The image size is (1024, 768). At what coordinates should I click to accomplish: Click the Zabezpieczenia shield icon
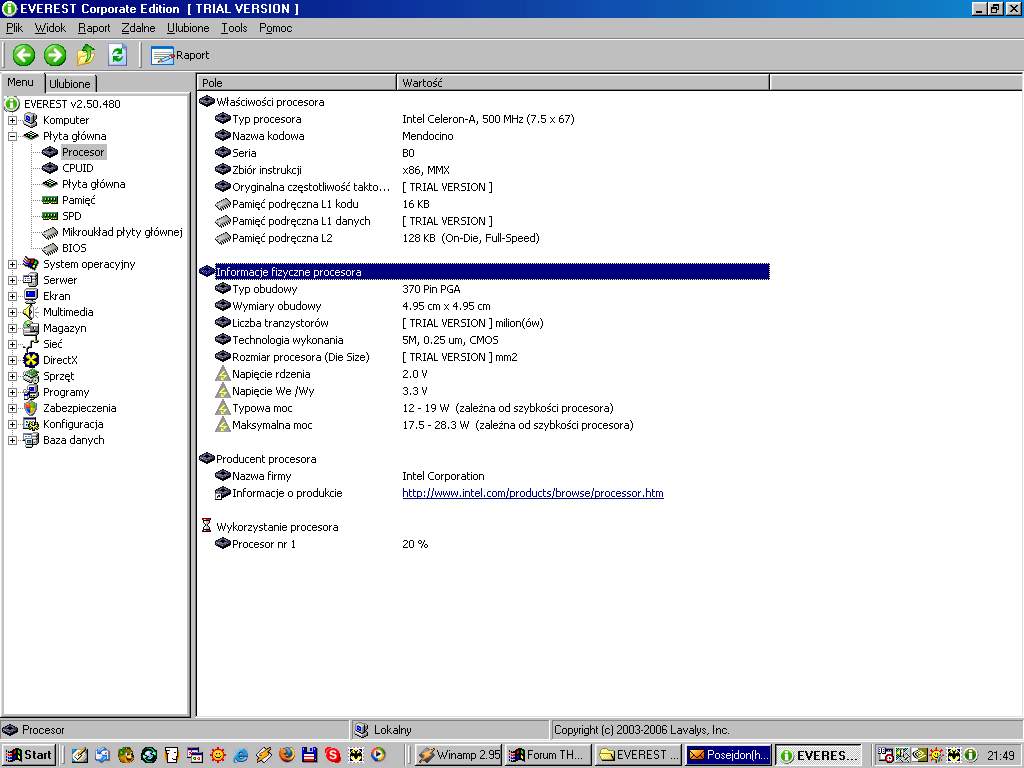pos(31,408)
